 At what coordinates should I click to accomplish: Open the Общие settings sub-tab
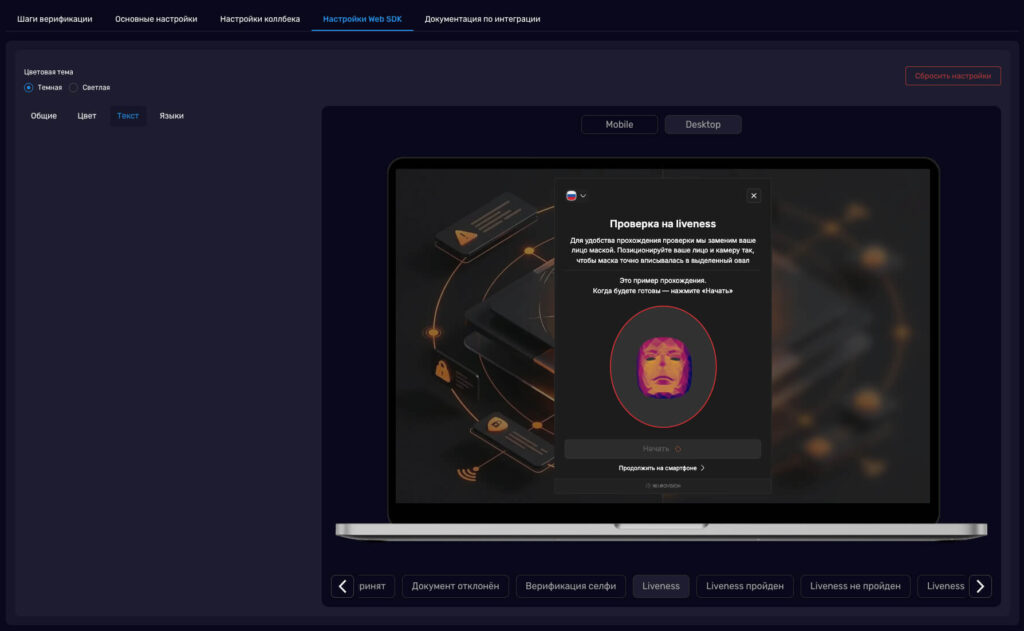[x=44, y=116]
